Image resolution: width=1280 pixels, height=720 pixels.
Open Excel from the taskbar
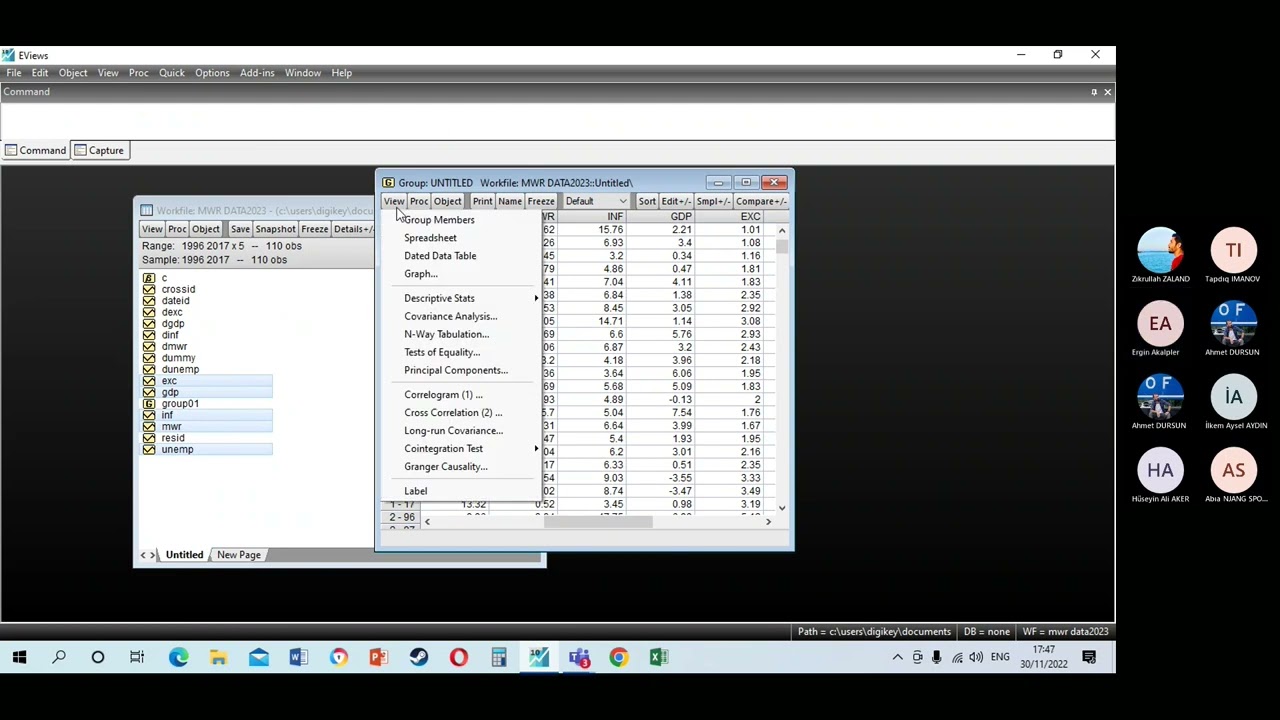coord(659,657)
